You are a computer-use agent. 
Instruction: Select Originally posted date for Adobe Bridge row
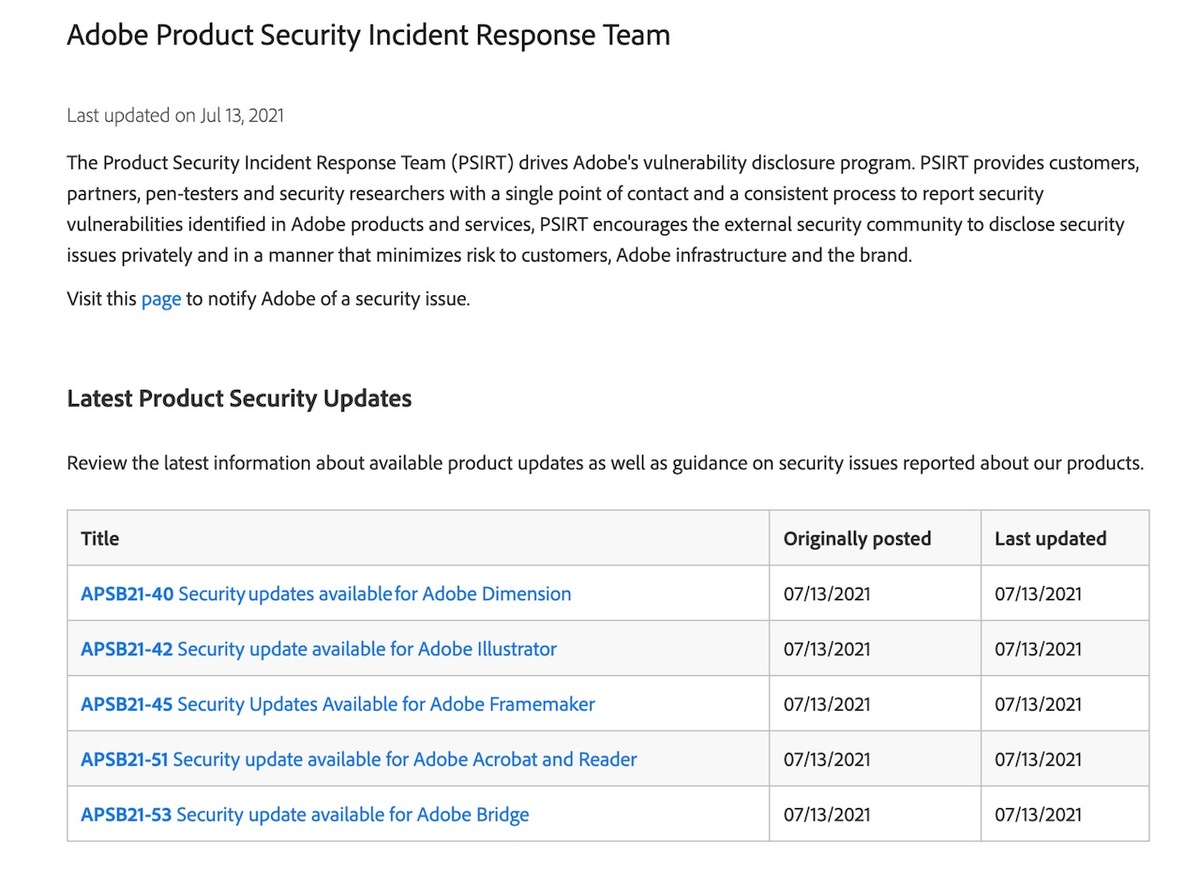pyautogui.click(x=827, y=814)
